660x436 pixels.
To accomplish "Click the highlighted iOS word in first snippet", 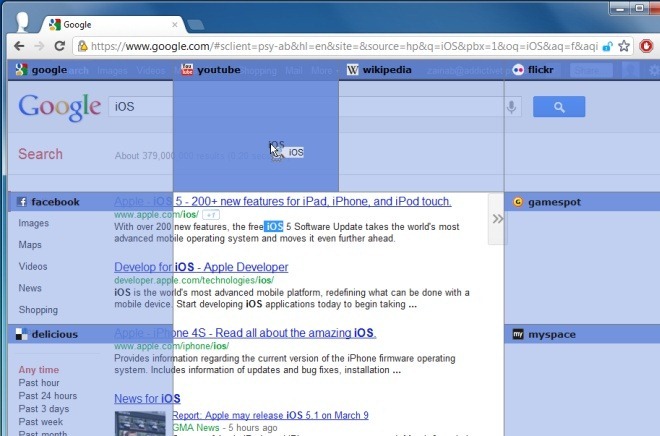I will (274, 226).
